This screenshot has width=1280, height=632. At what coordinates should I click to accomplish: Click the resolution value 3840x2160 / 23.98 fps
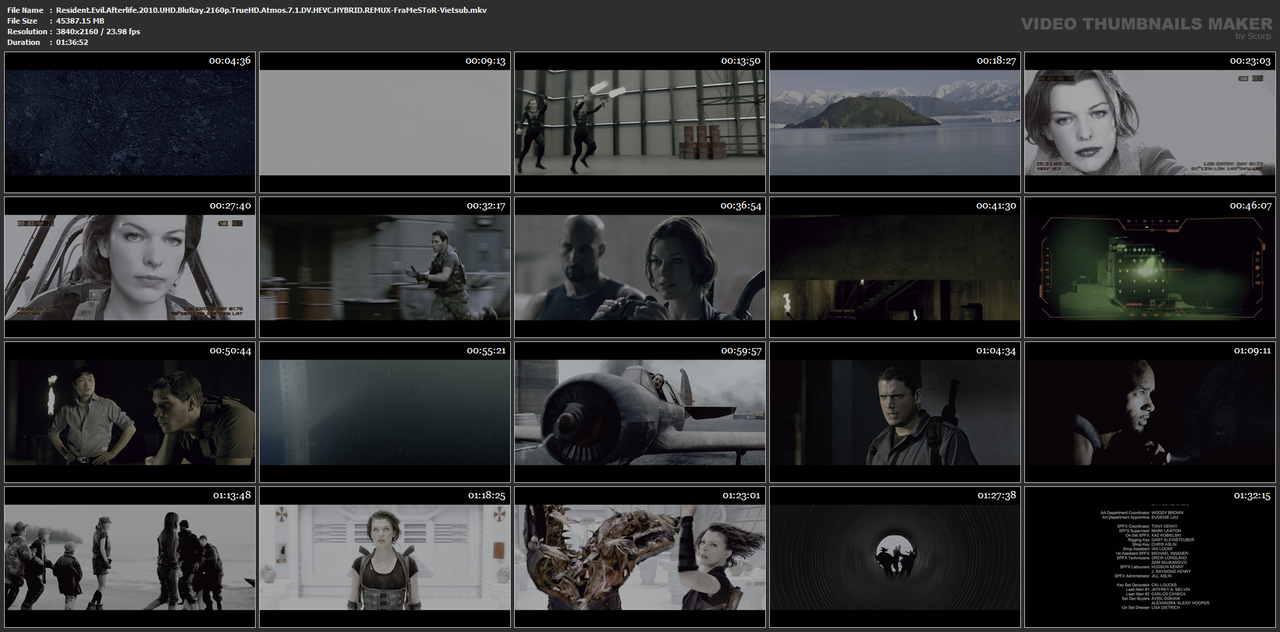98,31
